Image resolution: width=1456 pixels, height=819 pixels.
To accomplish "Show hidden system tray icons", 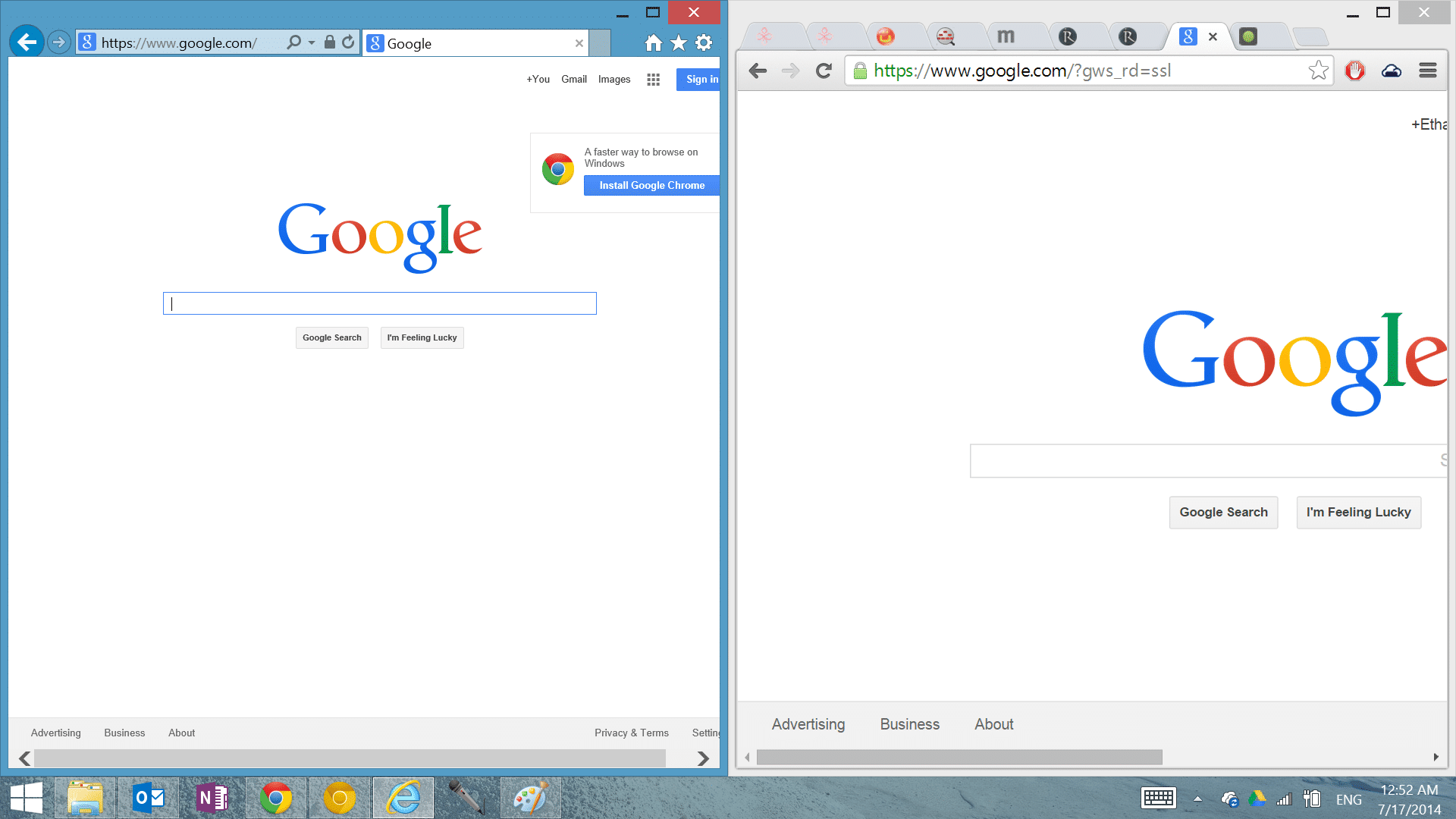I will click(1197, 799).
